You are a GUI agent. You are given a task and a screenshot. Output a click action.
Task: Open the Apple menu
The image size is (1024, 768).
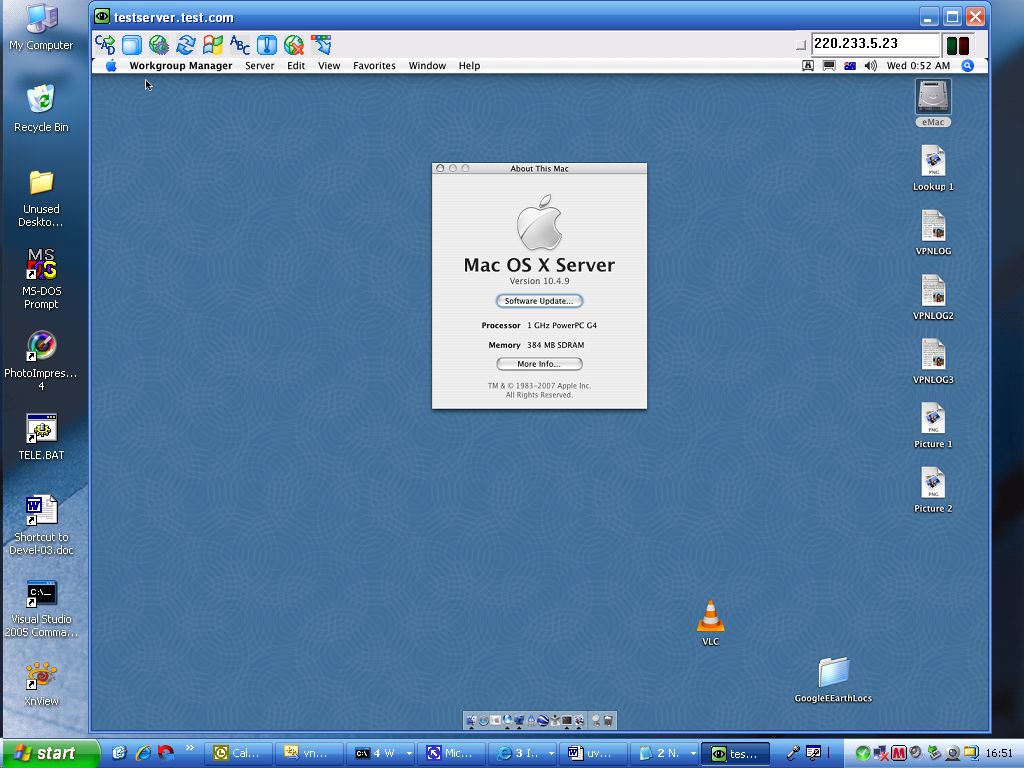point(111,66)
